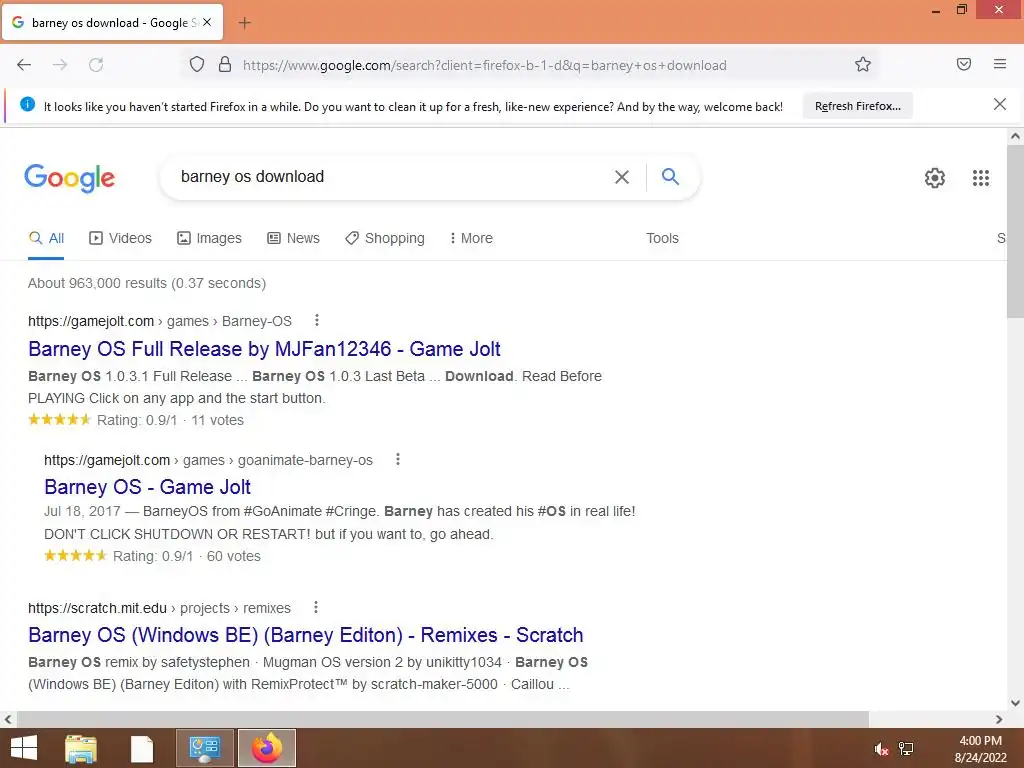
Task: Switch to the News tab
Action: (x=293, y=238)
